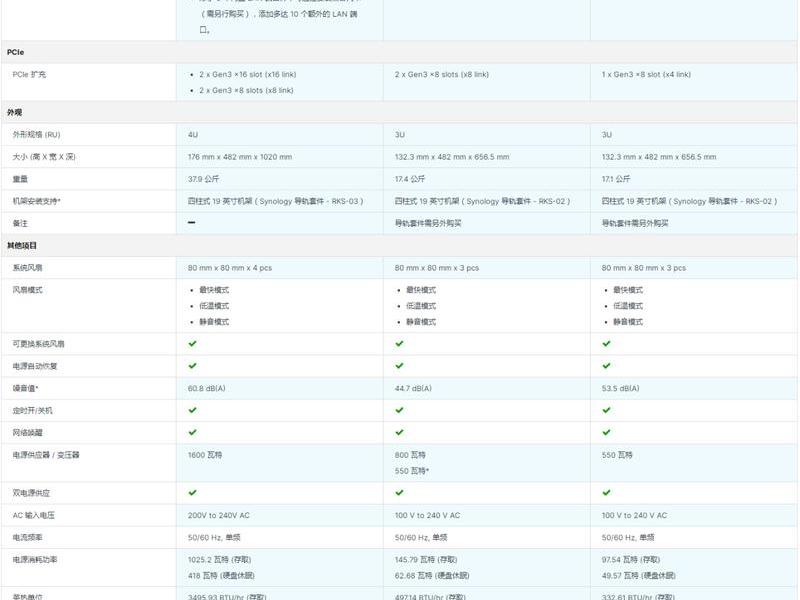
Task: Click the 1600 瓦特 power supply value
Action: (x=205, y=455)
